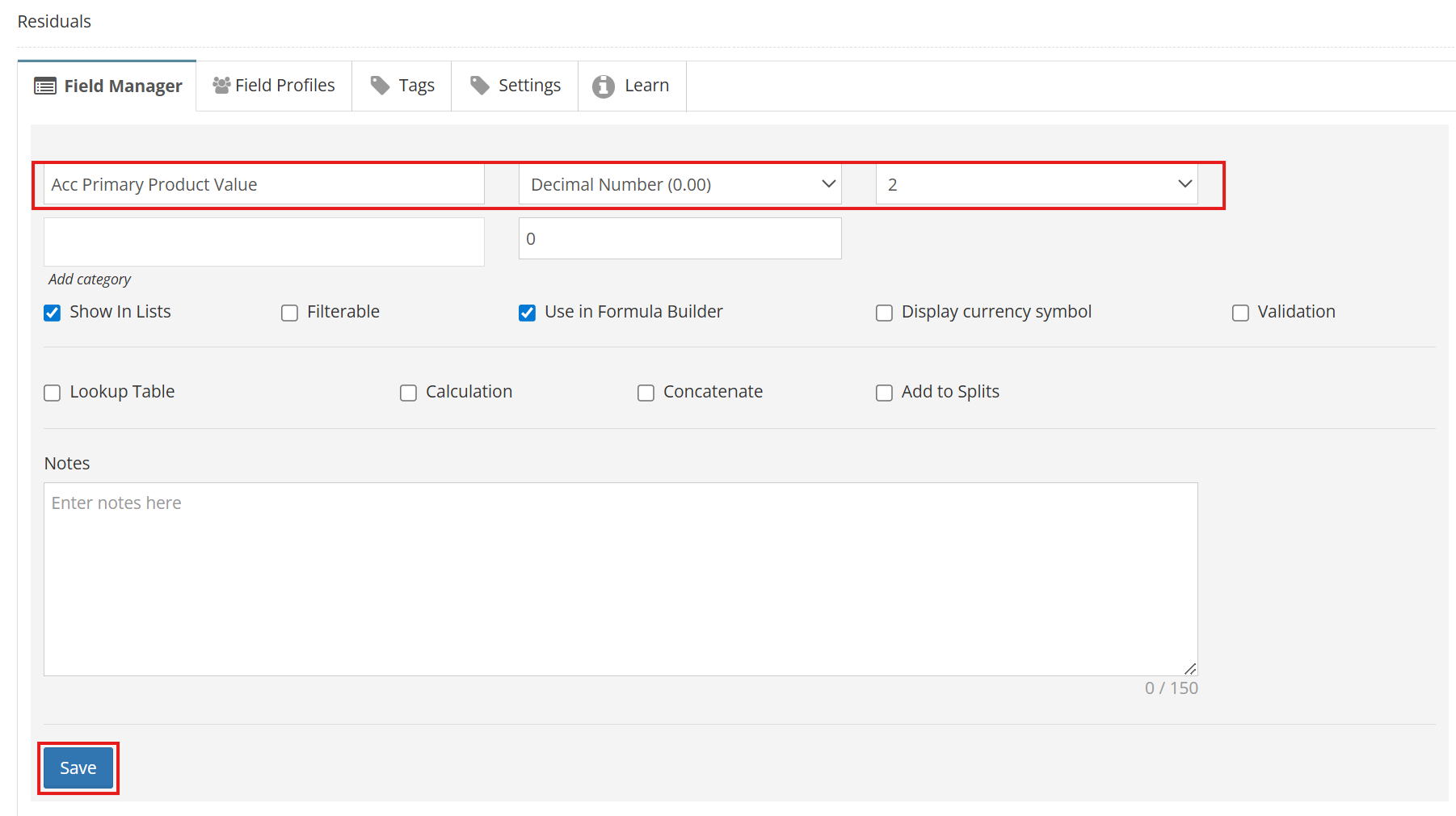
Task: Enable the Calculation checkbox
Action: (x=408, y=393)
